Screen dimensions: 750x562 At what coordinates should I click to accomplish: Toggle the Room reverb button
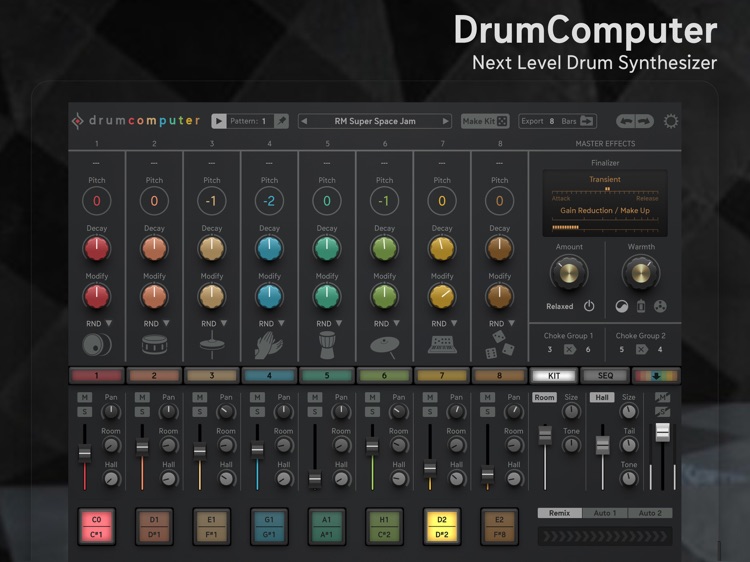(x=544, y=397)
